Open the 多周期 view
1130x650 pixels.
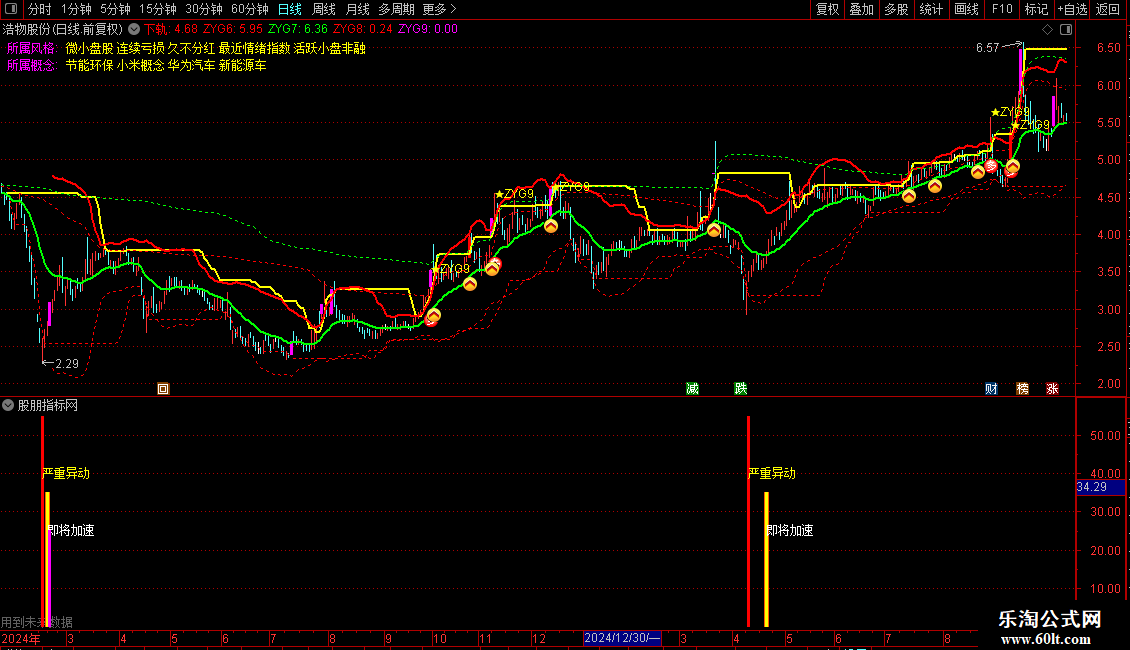(396, 9)
